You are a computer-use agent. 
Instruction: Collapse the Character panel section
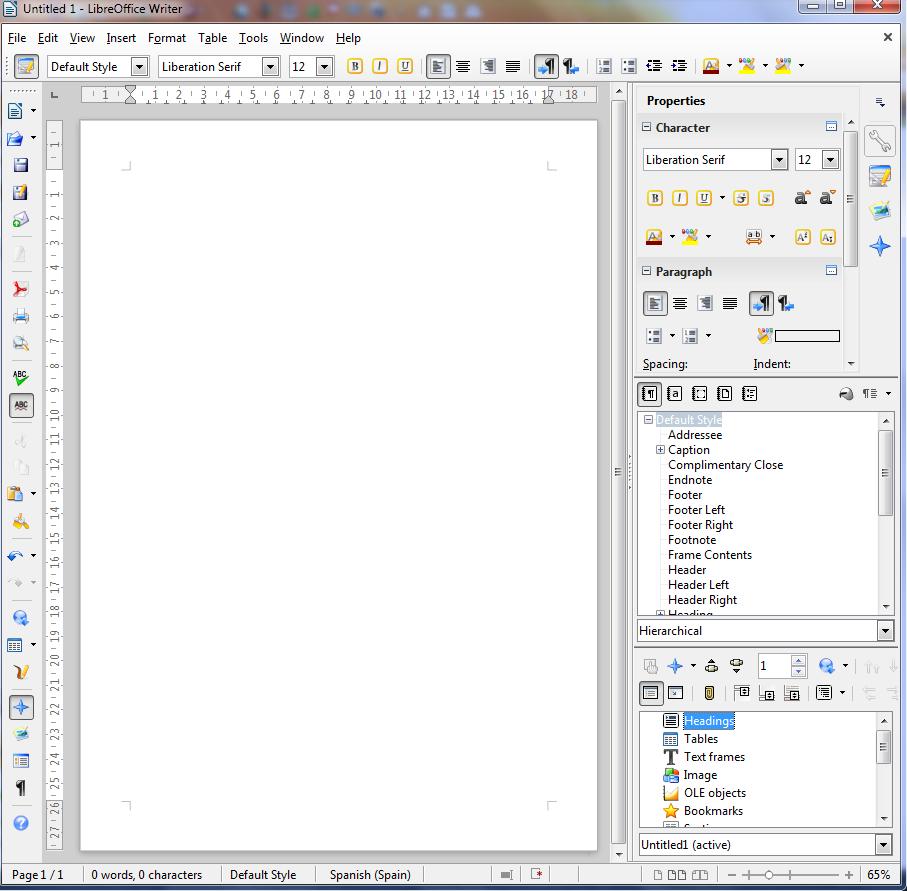[x=647, y=127]
